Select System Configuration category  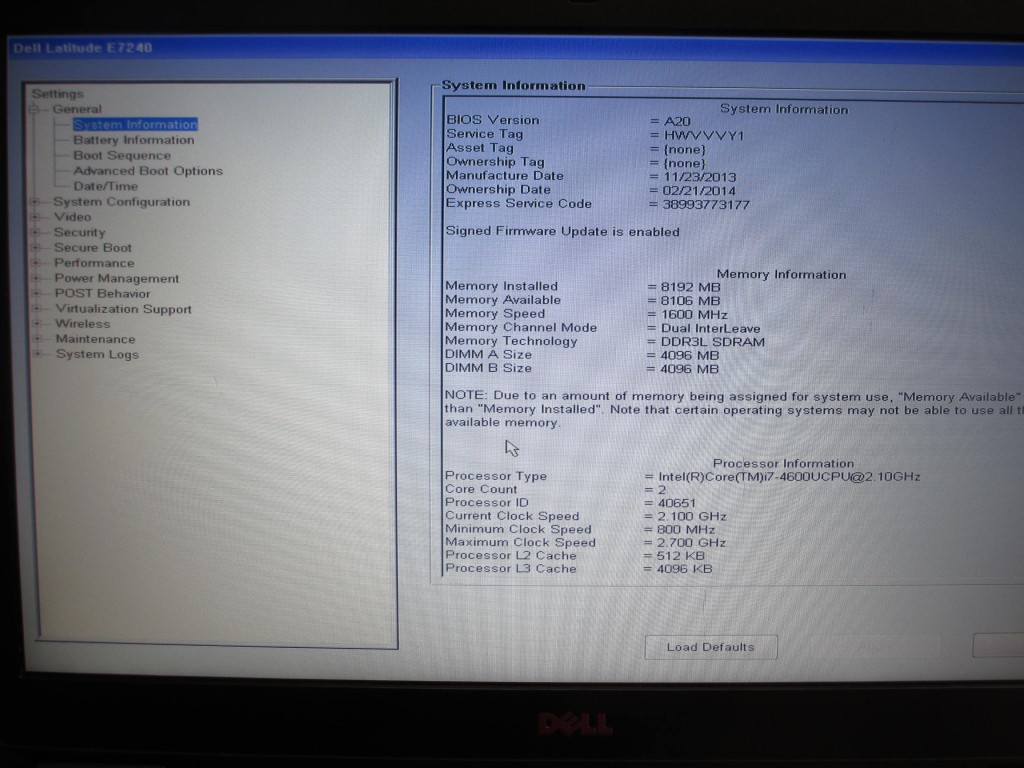click(x=122, y=202)
